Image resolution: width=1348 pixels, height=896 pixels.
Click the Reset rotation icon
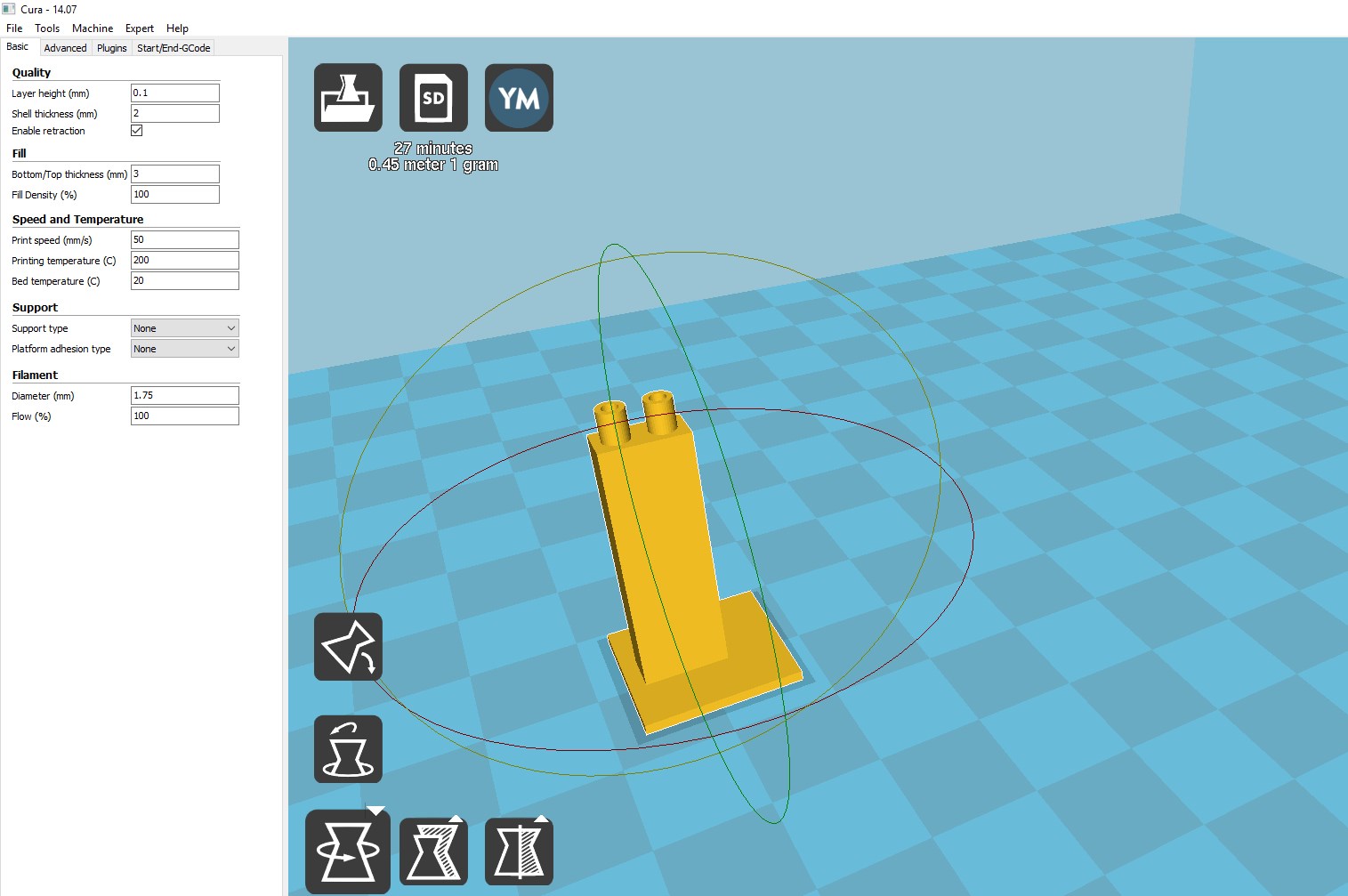pos(348,749)
